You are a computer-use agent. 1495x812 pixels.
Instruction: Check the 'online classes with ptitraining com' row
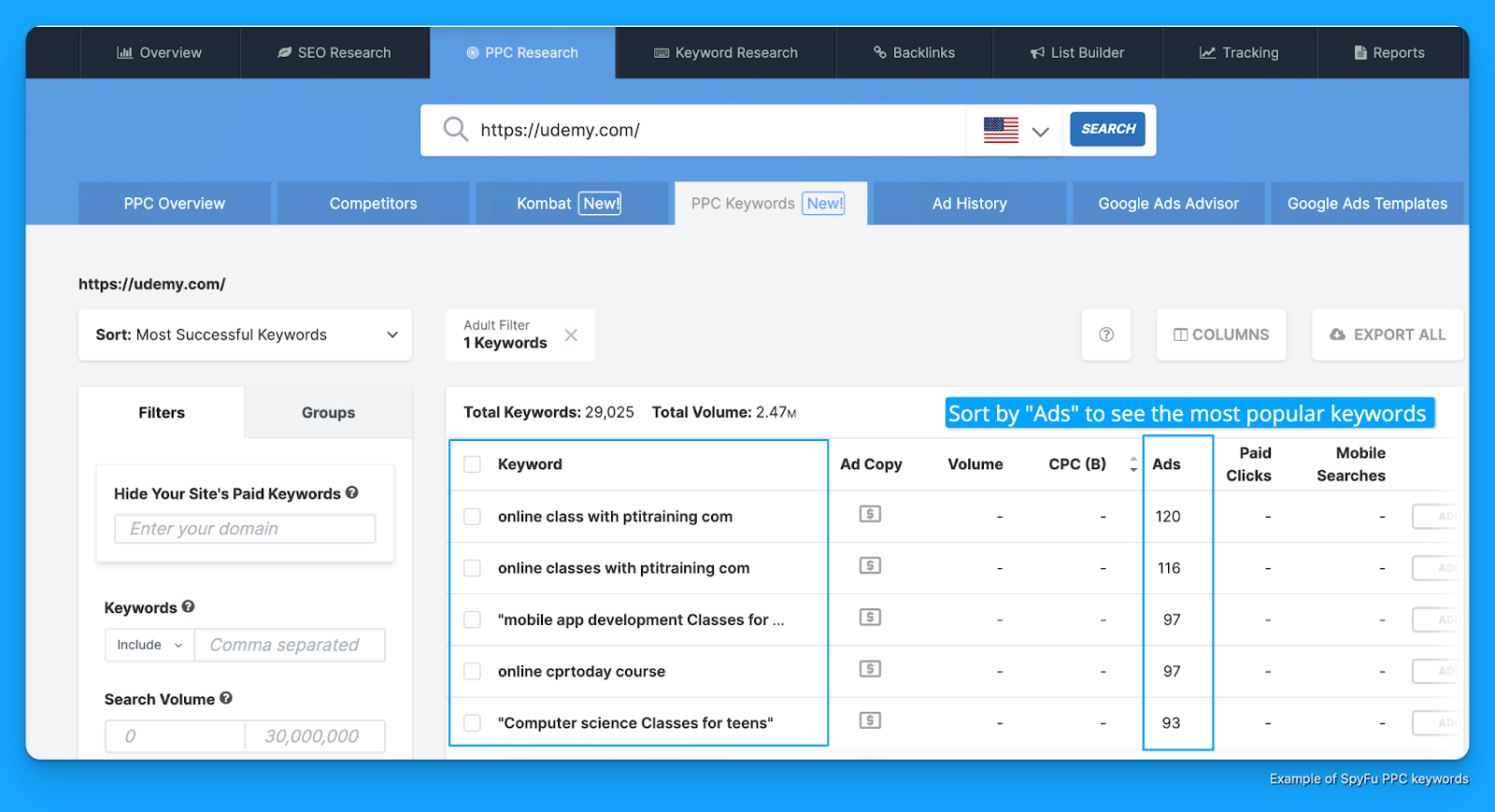pos(473,568)
